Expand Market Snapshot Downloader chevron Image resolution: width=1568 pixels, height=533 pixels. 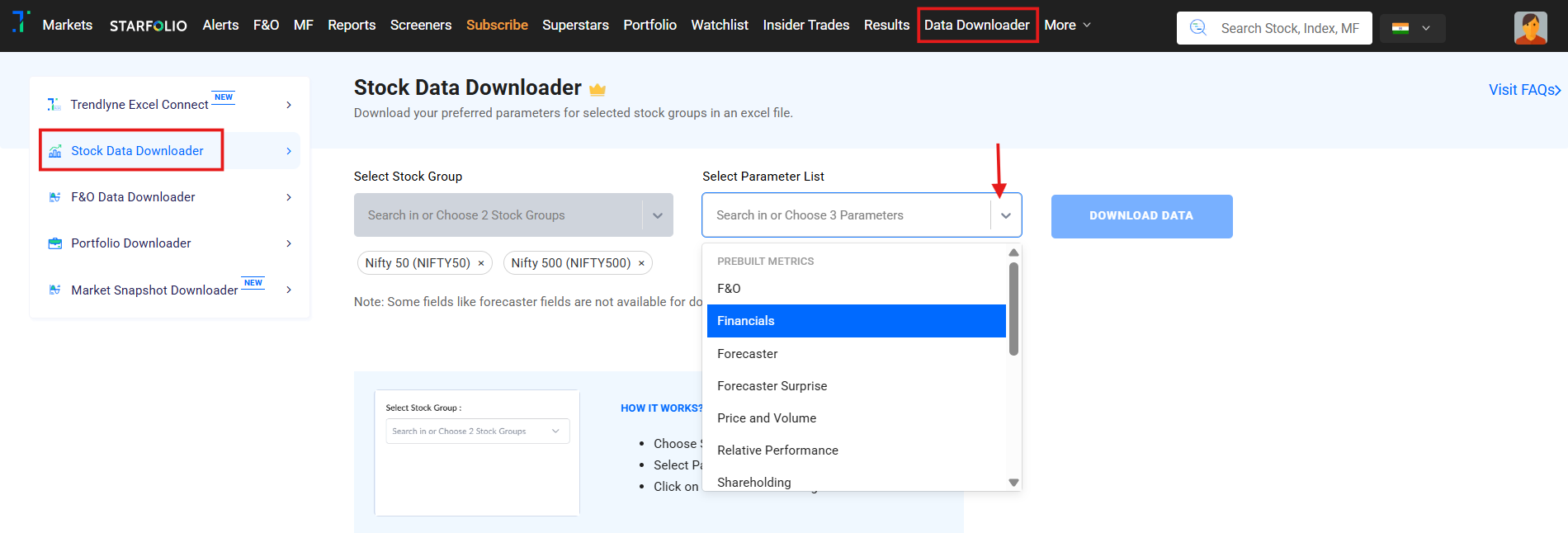click(x=289, y=290)
